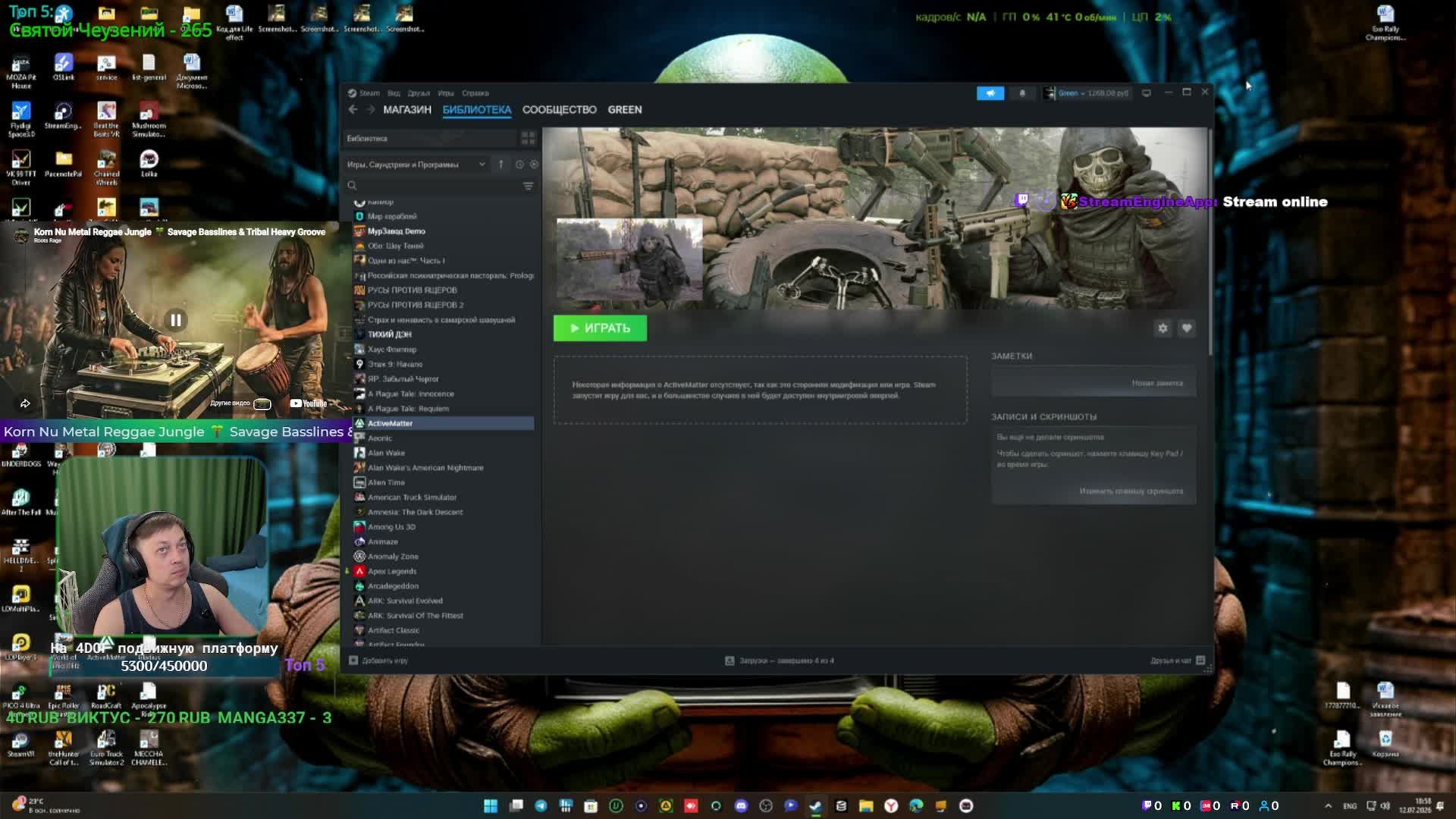Open the Steam notifications bell
This screenshot has width=1456, height=819.
point(1021,93)
